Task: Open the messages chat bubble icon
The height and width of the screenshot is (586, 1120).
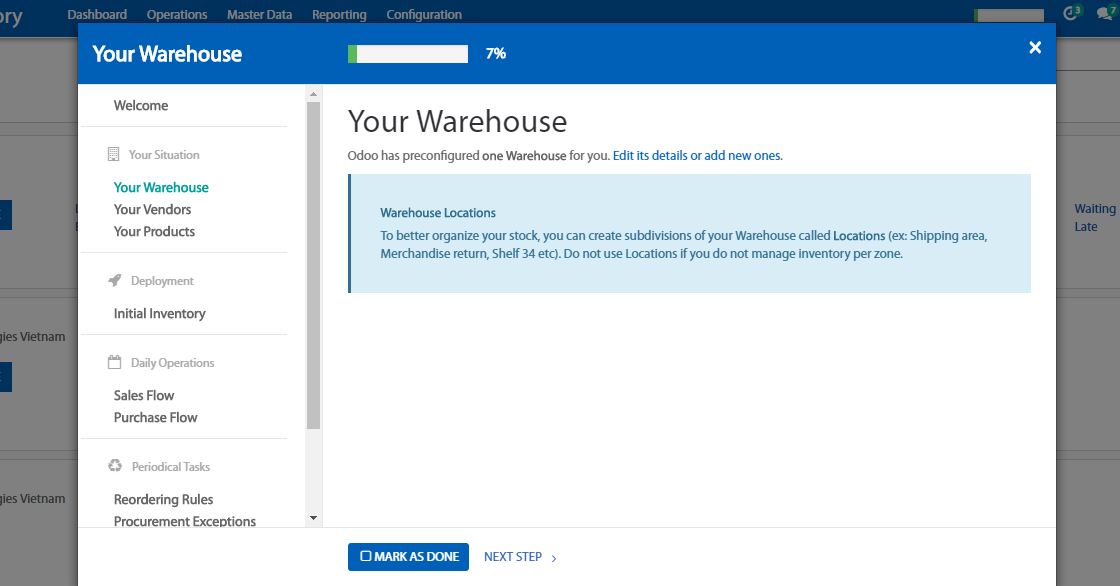Action: (1104, 13)
